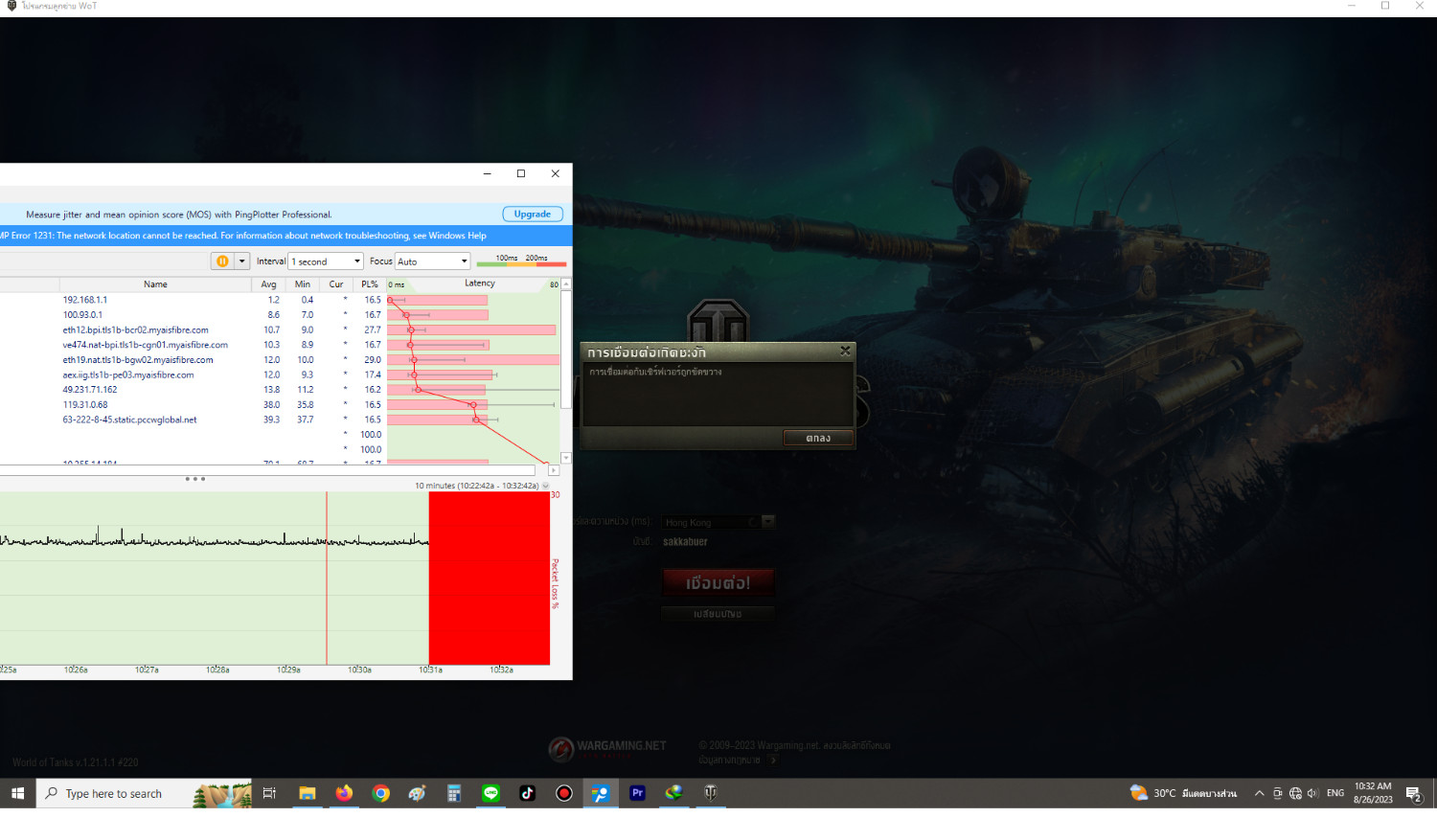Open the volume control in the system tray
Viewport: 1437px width, 840px height.
(x=1312, y=793)
